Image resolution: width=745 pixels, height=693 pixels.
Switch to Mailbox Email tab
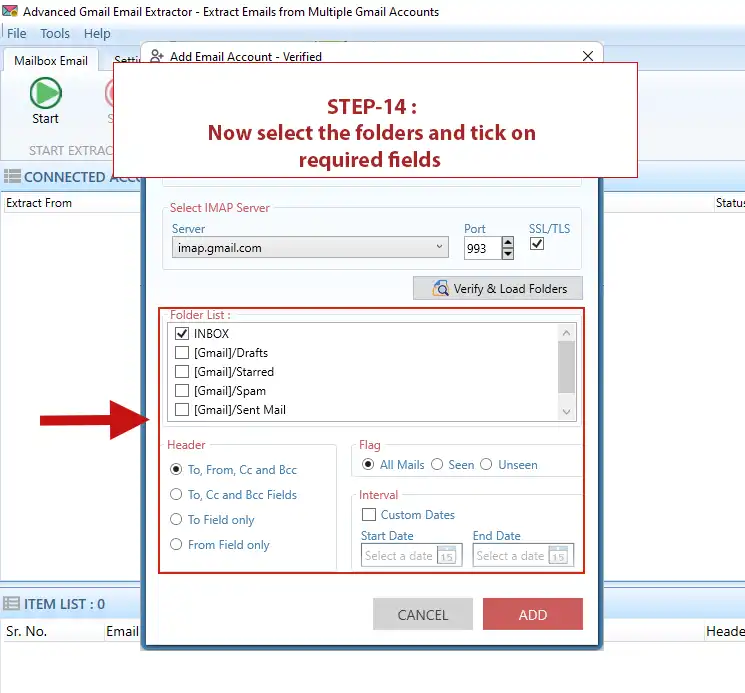[x=51, y=60]
